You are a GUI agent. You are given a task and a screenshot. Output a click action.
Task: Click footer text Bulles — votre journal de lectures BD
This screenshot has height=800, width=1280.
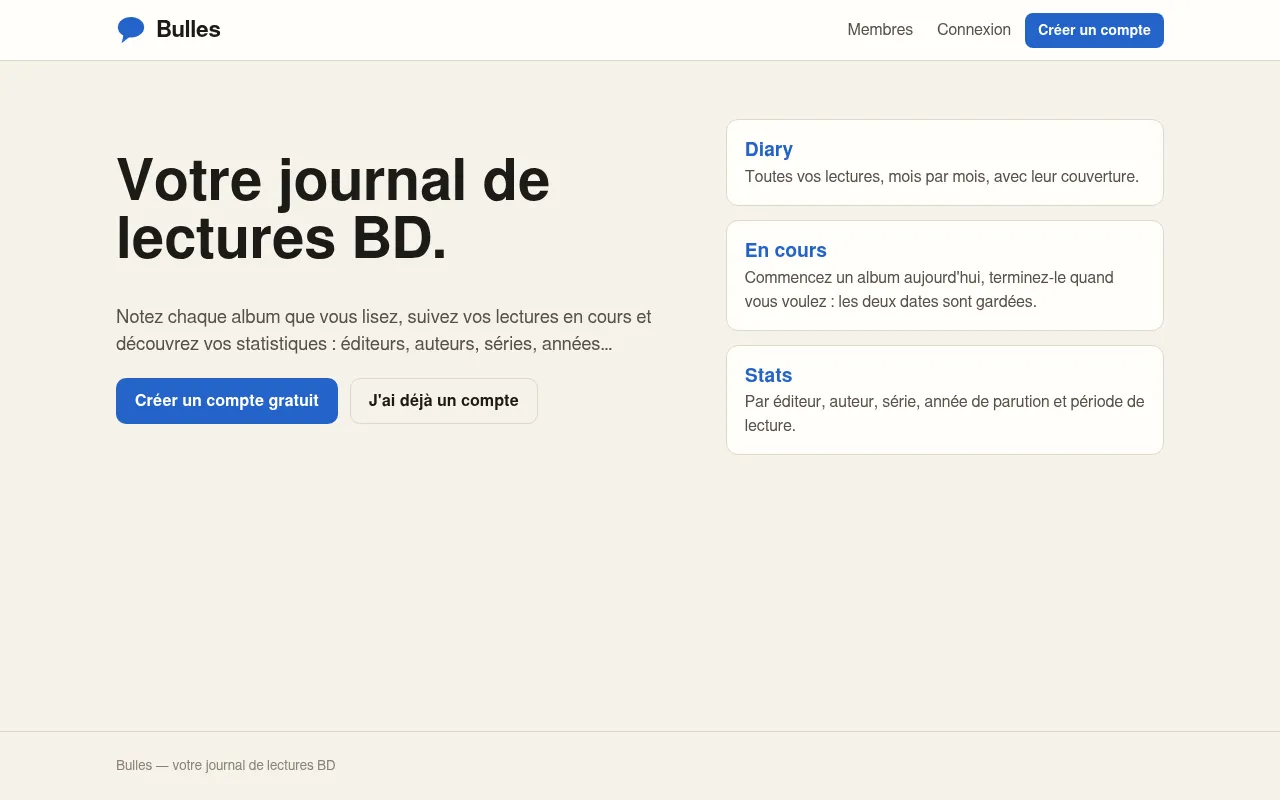point(226,765)
